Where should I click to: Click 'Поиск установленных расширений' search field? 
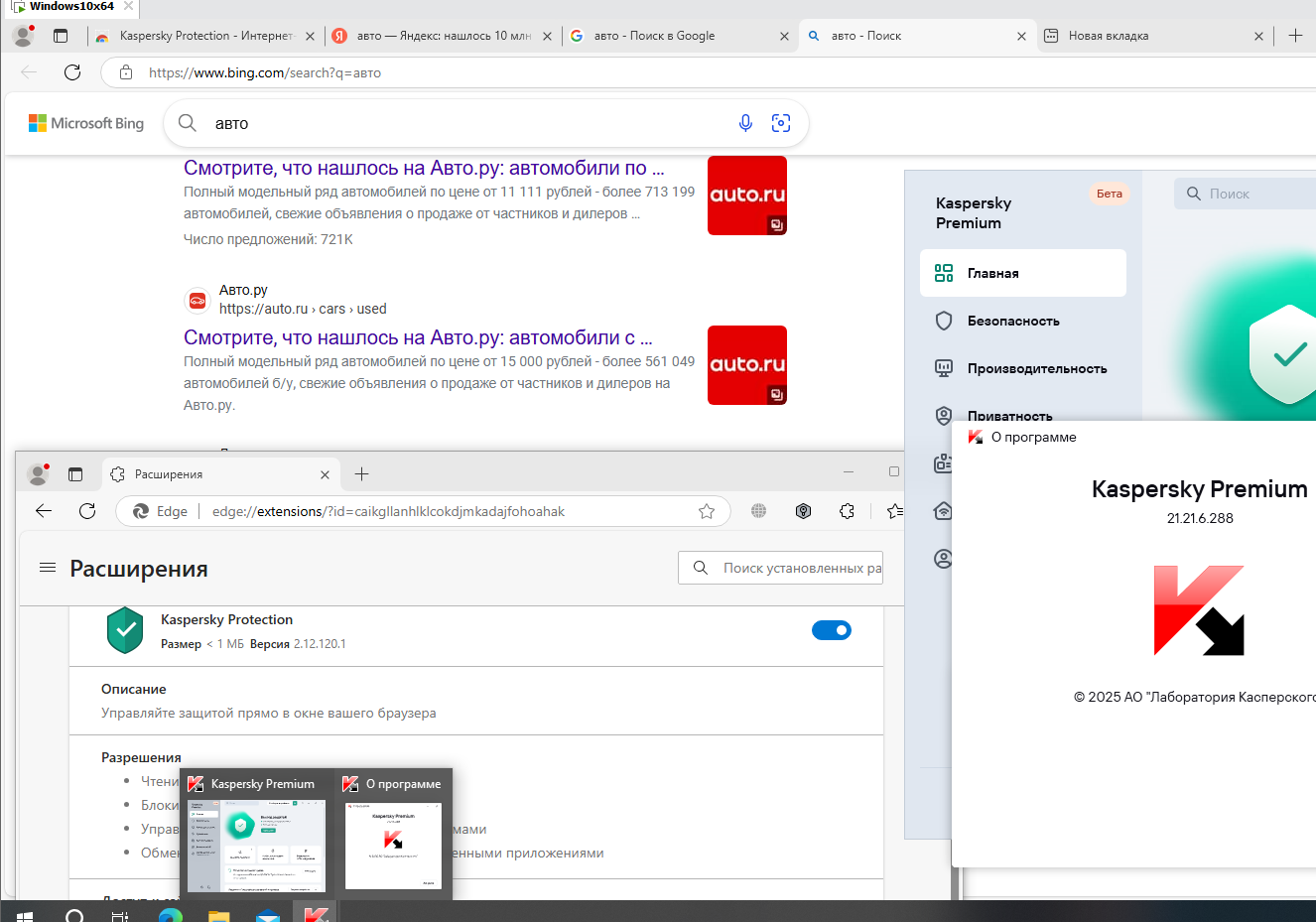781,568
